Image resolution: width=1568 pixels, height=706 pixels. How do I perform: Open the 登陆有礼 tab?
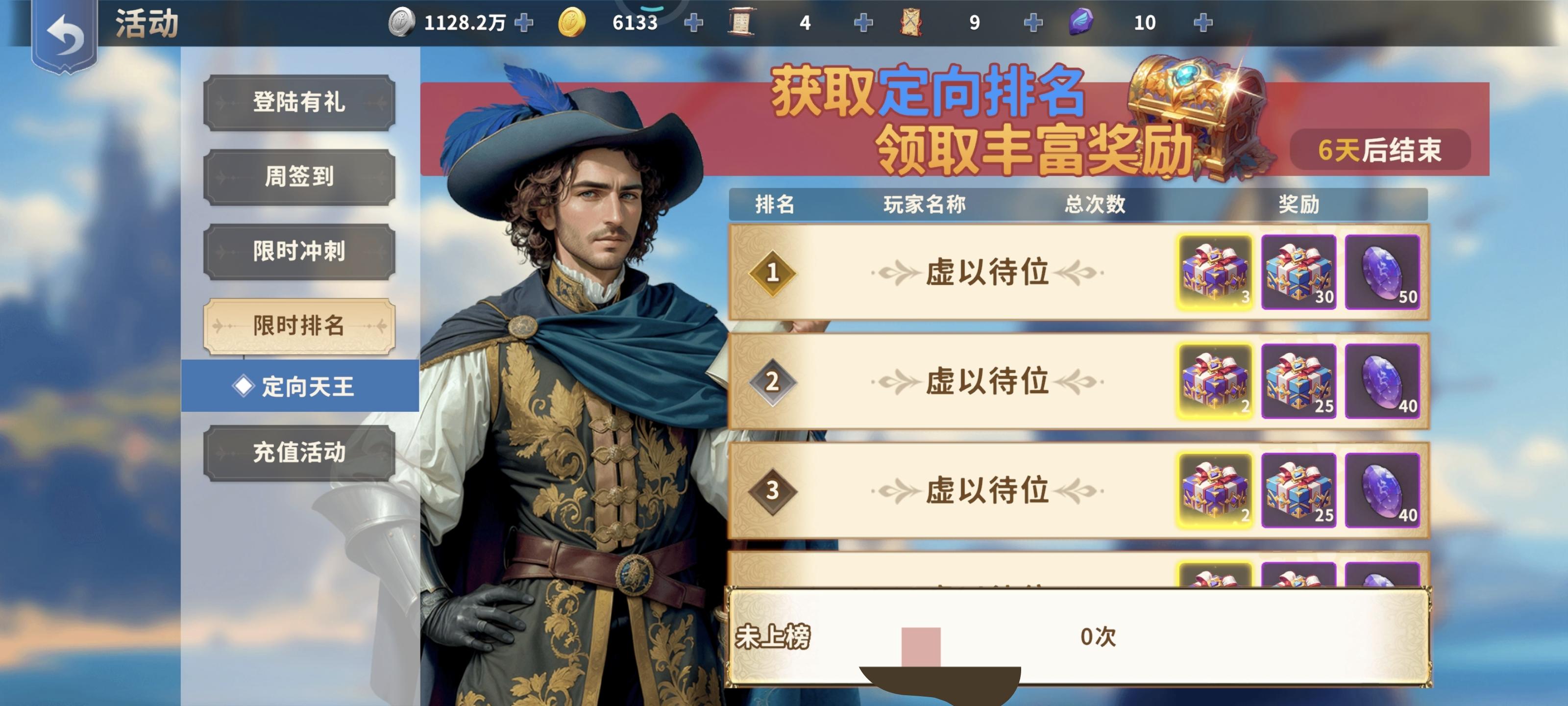tap(299, 102)
